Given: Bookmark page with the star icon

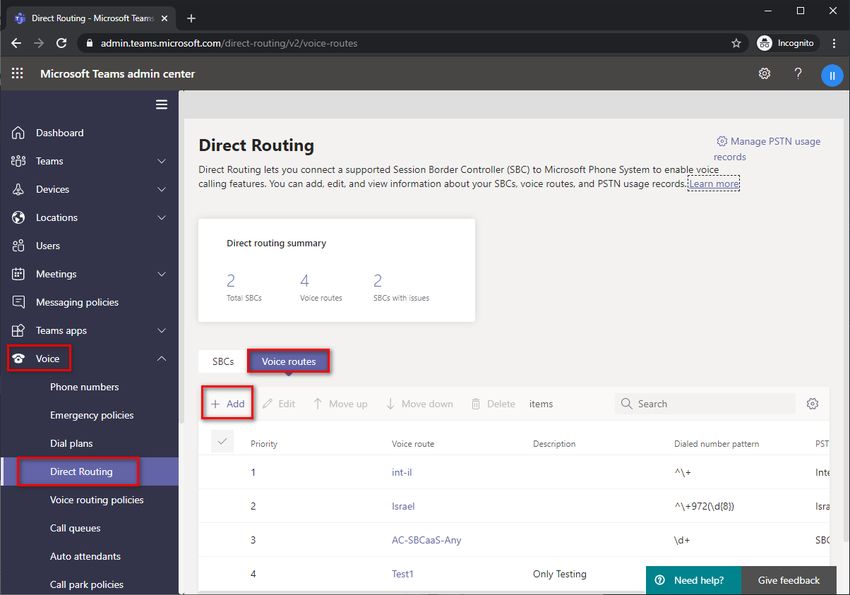Looking at the screenshot, I should pyautogui.click(x=736, y=43).
